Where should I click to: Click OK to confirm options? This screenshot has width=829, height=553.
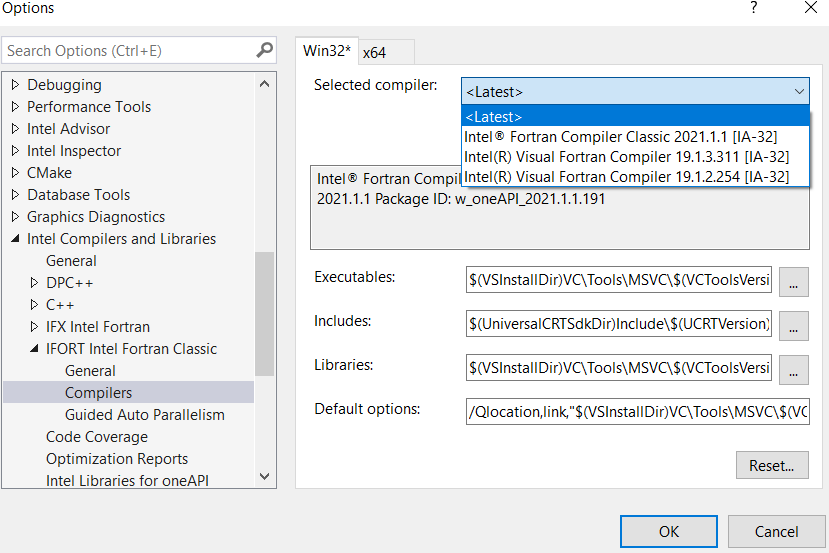(669, 531)
